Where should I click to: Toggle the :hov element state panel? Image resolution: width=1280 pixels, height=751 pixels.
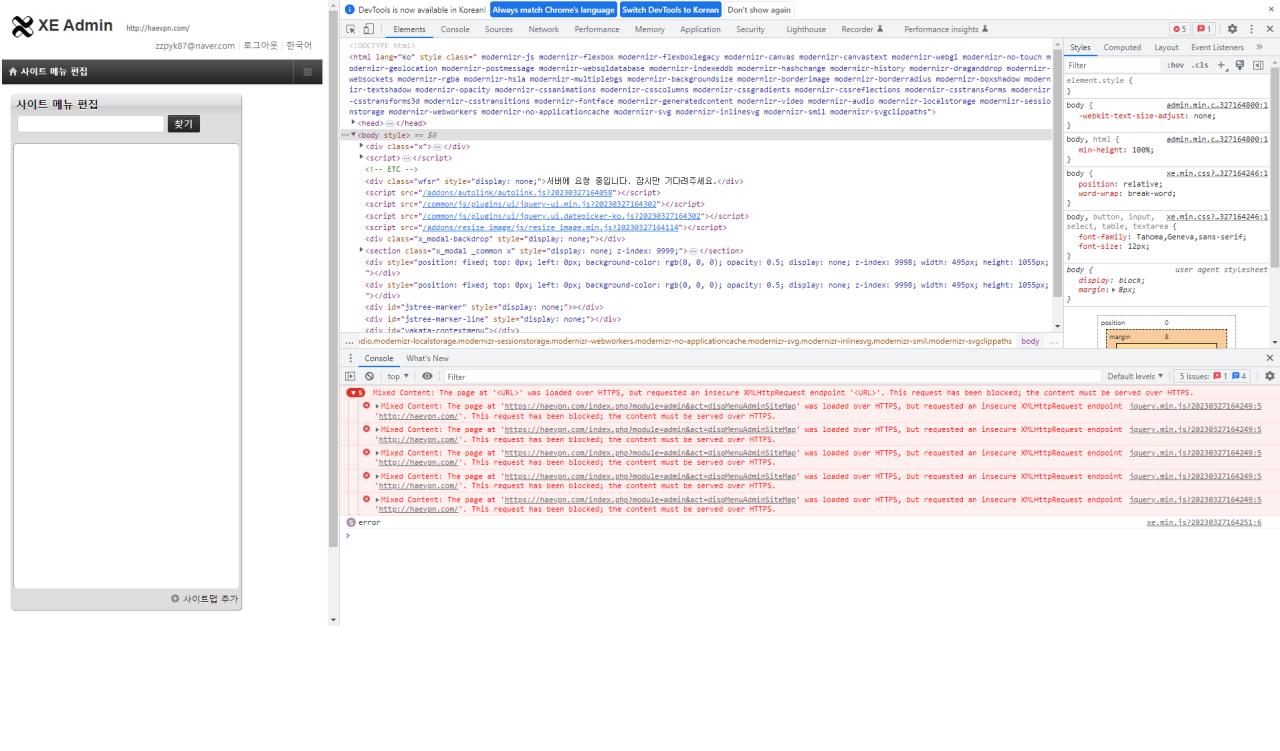click(1176, 65)
